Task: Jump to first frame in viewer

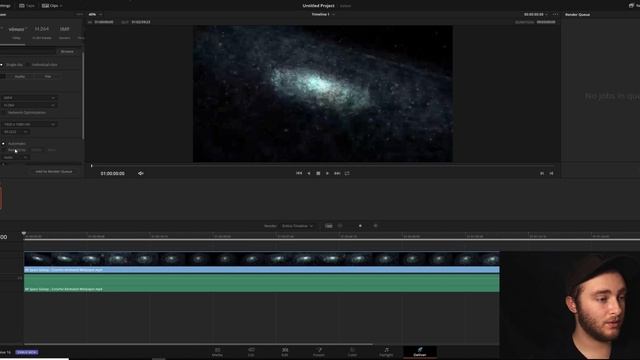Action: point(299,173)
